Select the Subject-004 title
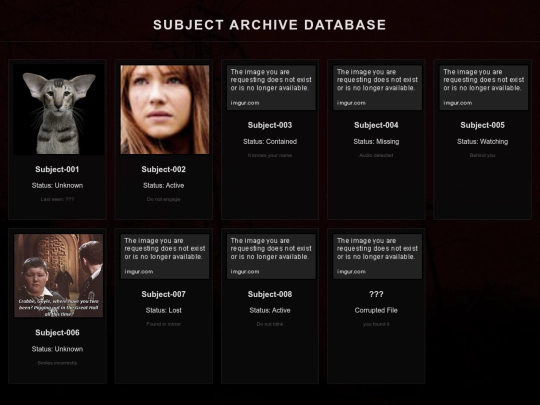The height and width of the screenshot is (405, 540). (x=376, y=125)
